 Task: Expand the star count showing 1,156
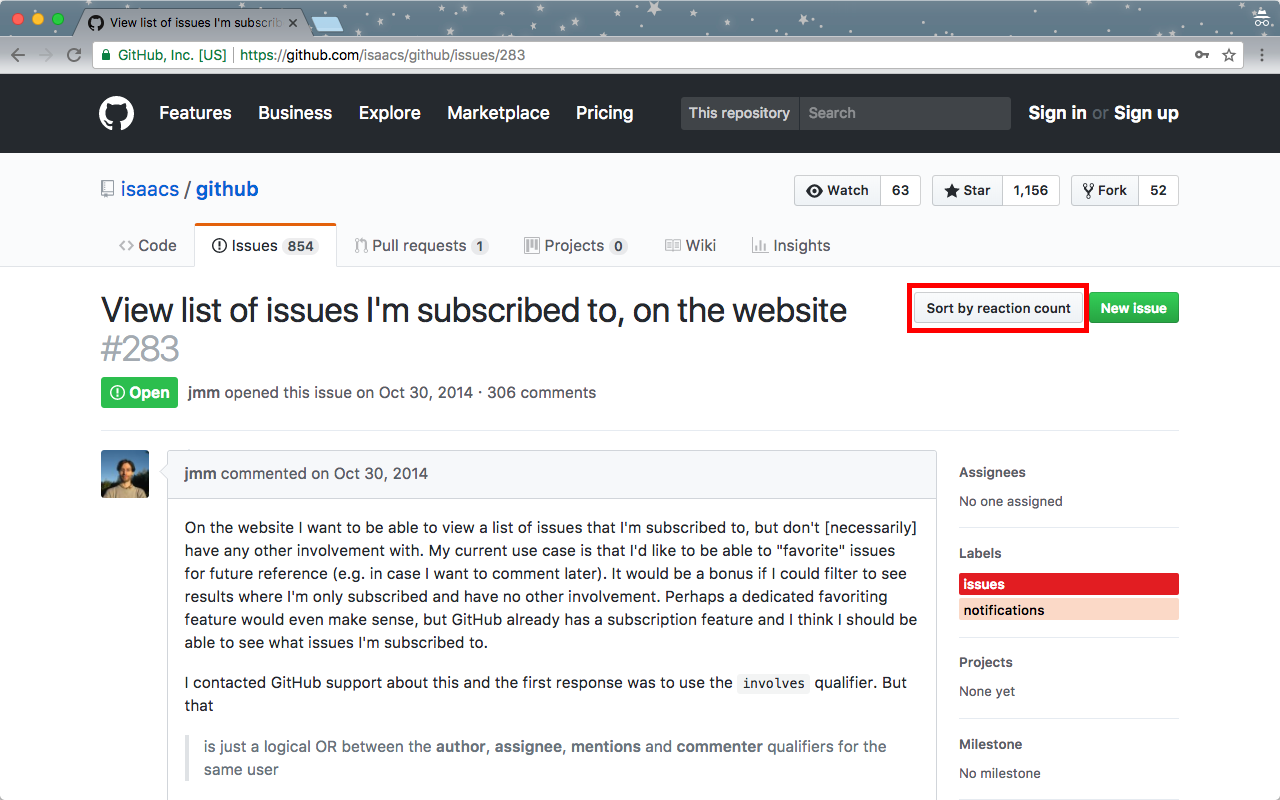coord(1031,190)
